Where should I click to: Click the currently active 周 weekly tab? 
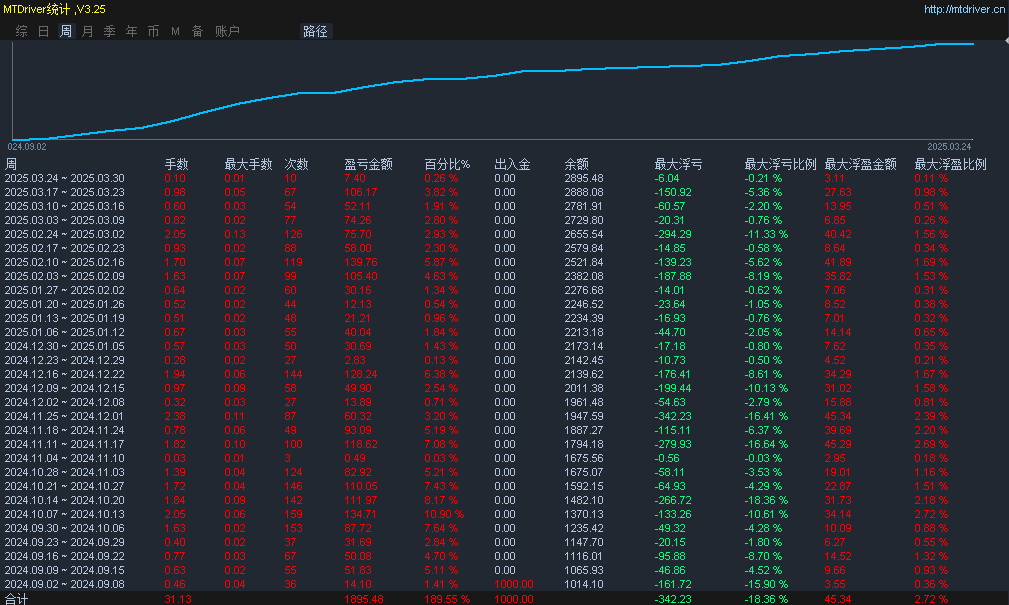click(64, 30)
